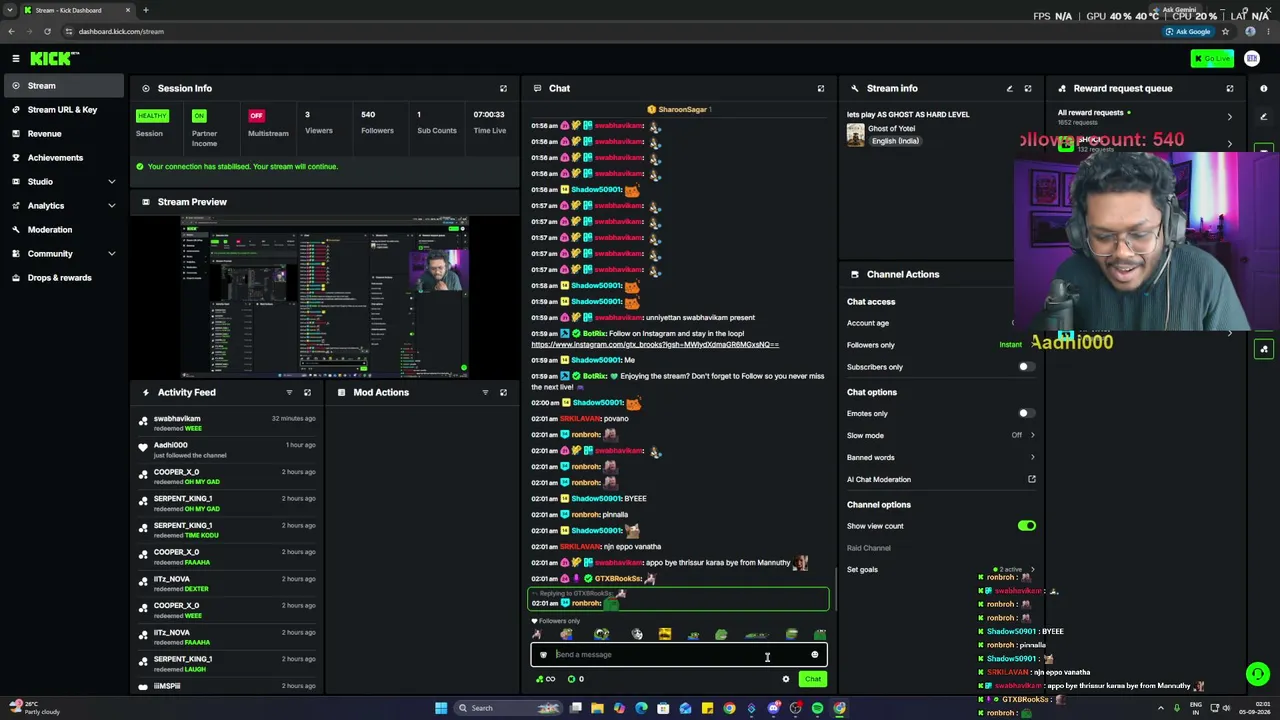Viewport: 1280px width, 720px height.
Task: Click the Kick logo
Action: coord(49,59)
